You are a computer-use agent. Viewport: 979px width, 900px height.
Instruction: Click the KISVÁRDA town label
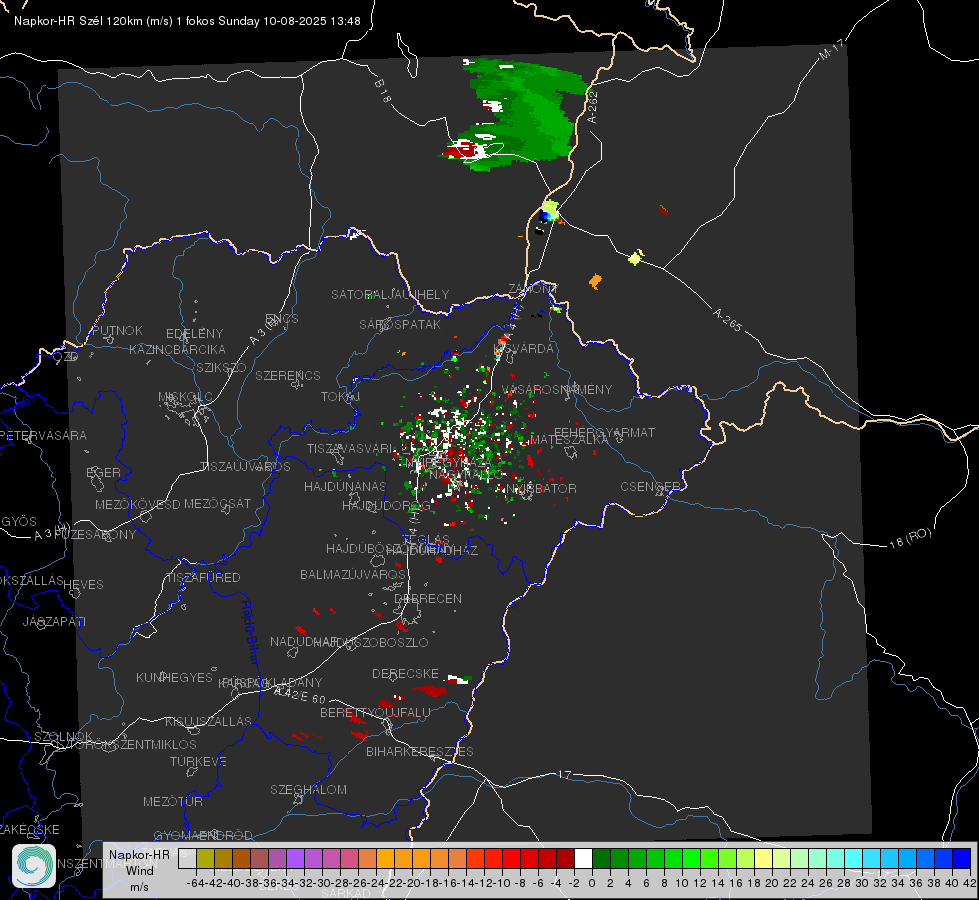click(523, 348)
